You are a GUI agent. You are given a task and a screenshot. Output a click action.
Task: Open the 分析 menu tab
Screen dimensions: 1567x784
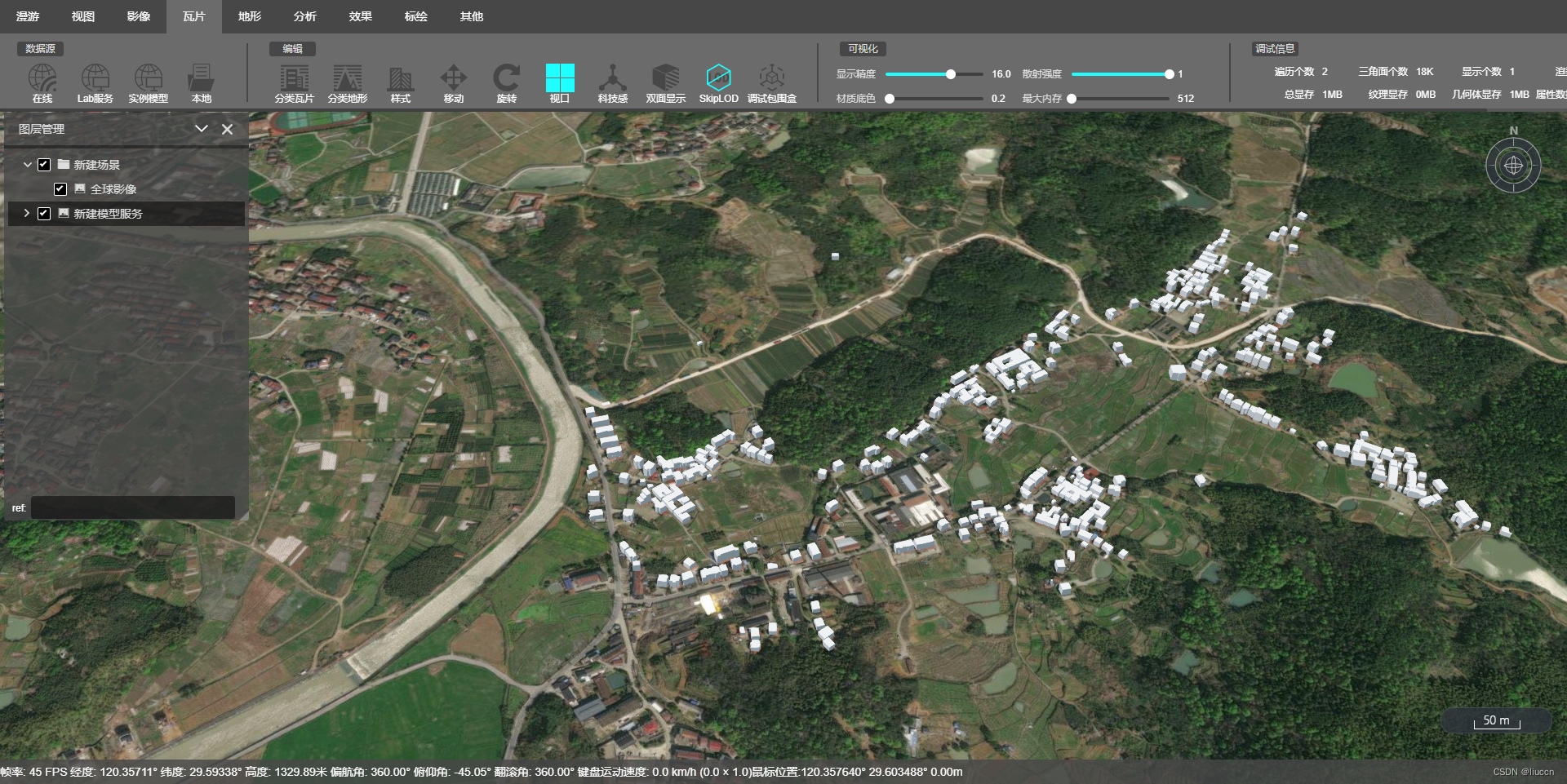pos(305,16)
